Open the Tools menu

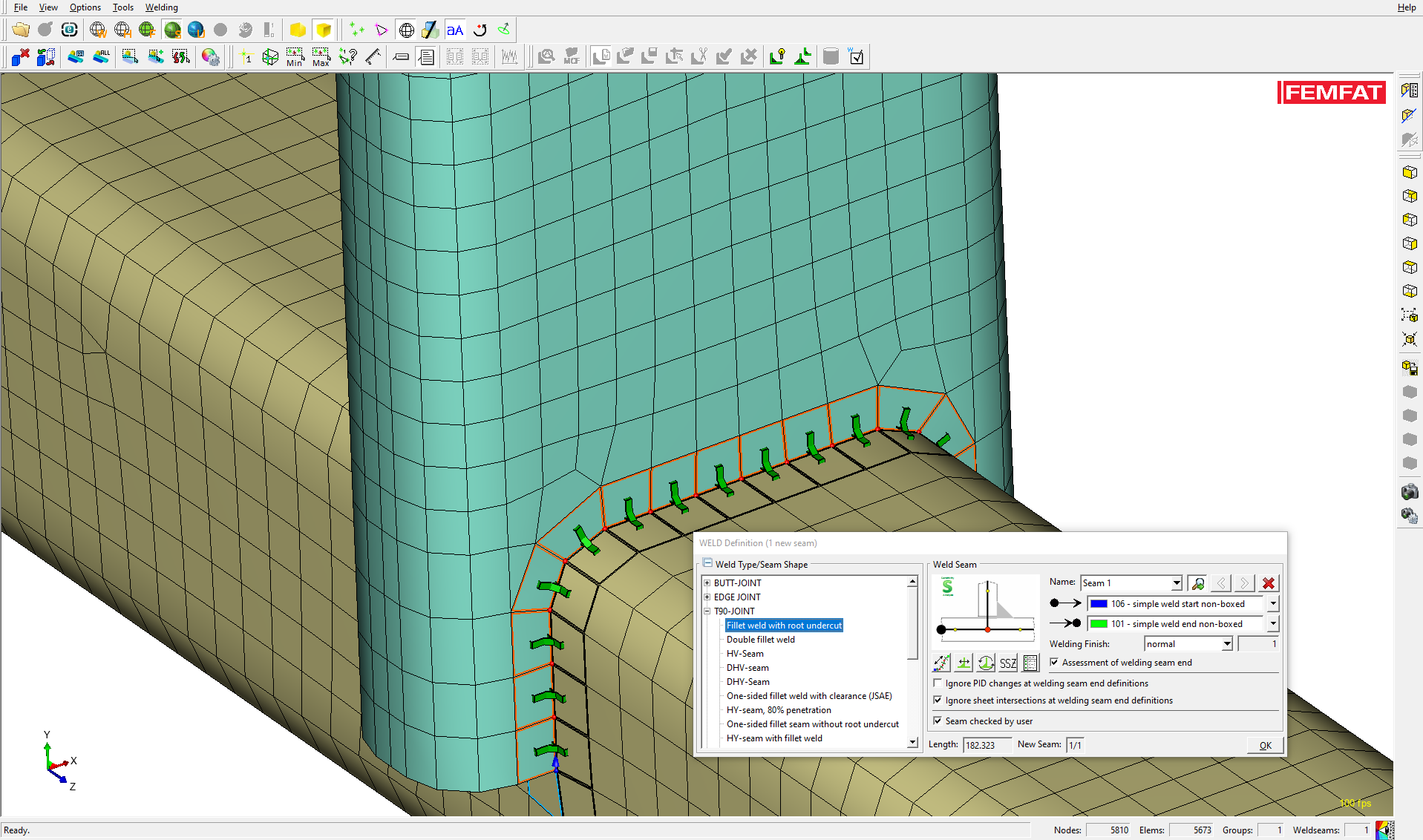pyautogui.click(x=122, y=7)
